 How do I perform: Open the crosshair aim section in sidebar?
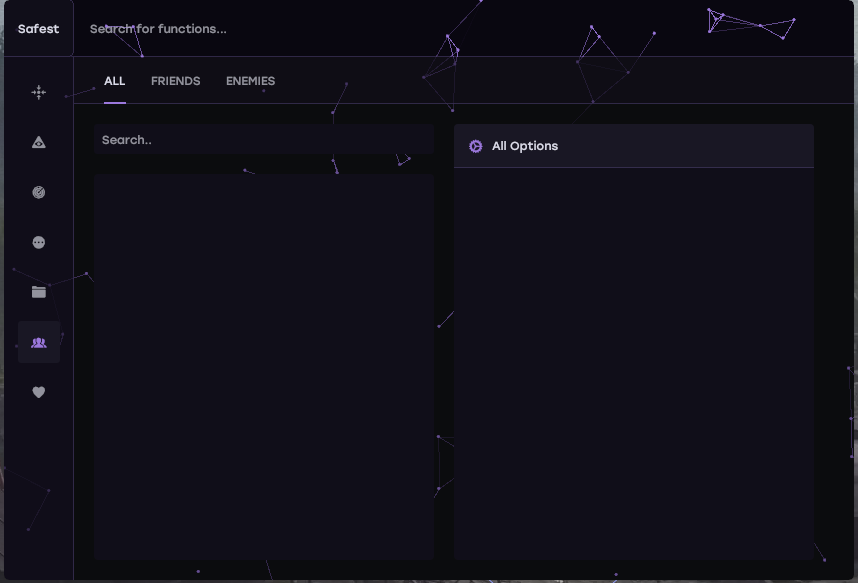click(x=39, y=92)
